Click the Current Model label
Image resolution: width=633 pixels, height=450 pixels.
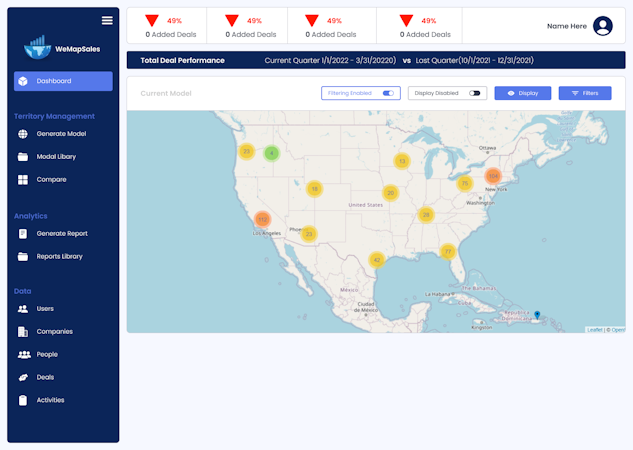[x=166, y=94]
